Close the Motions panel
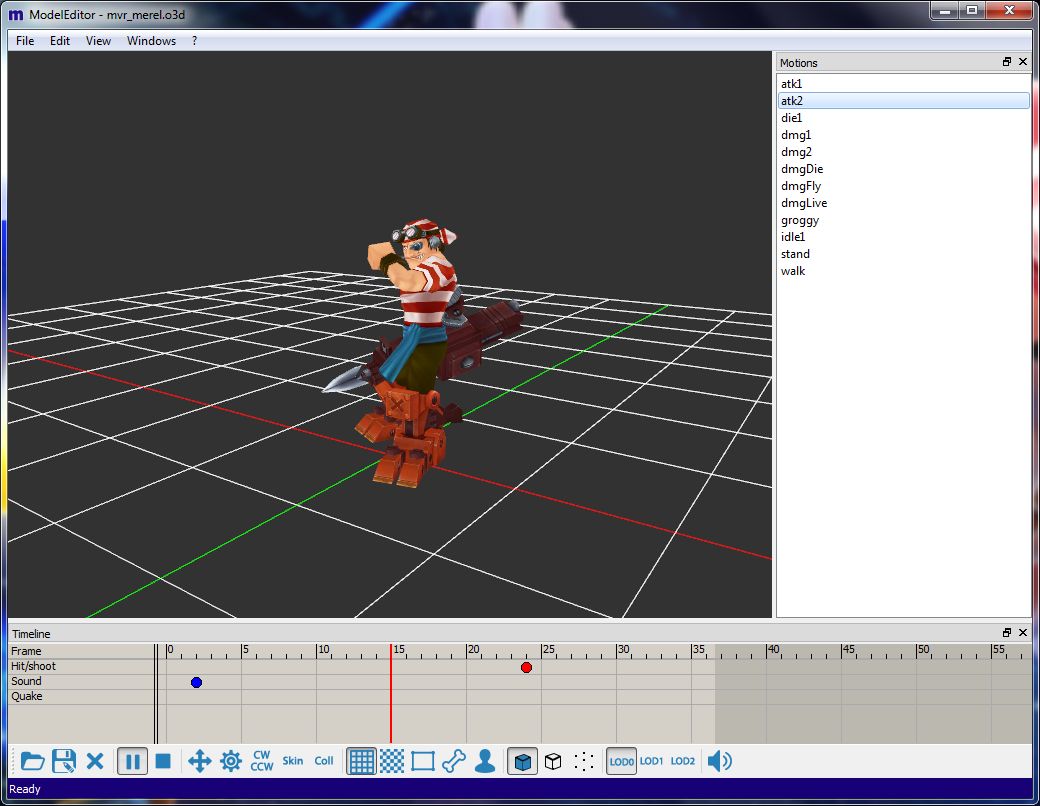Viewport: 1040px width, 806px height. tap(1023, 62)
